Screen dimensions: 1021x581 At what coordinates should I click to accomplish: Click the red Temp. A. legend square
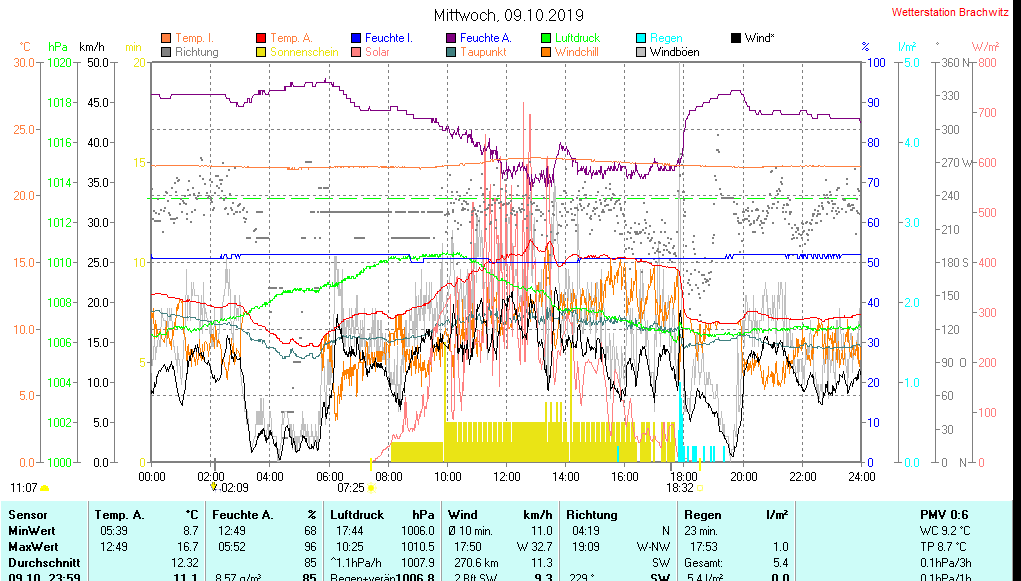click(261, 38)
